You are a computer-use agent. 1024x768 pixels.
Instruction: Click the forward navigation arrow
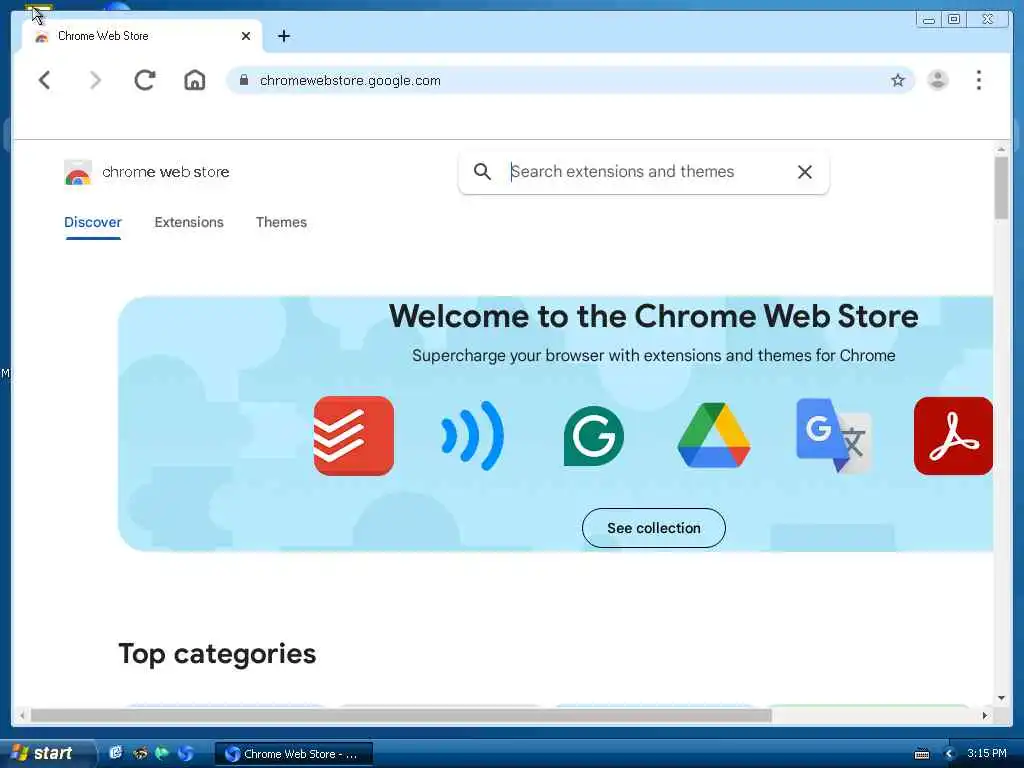95,80
